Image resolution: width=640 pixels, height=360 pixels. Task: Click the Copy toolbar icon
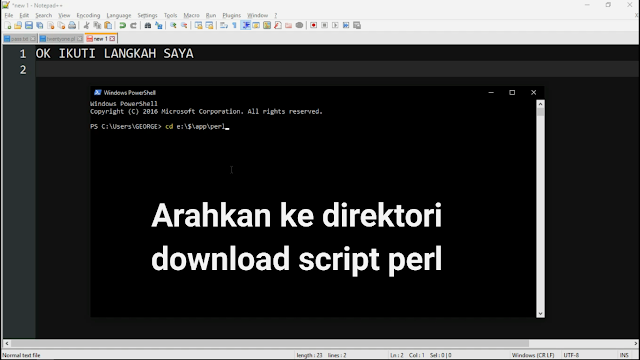click(x=97, y=25)
